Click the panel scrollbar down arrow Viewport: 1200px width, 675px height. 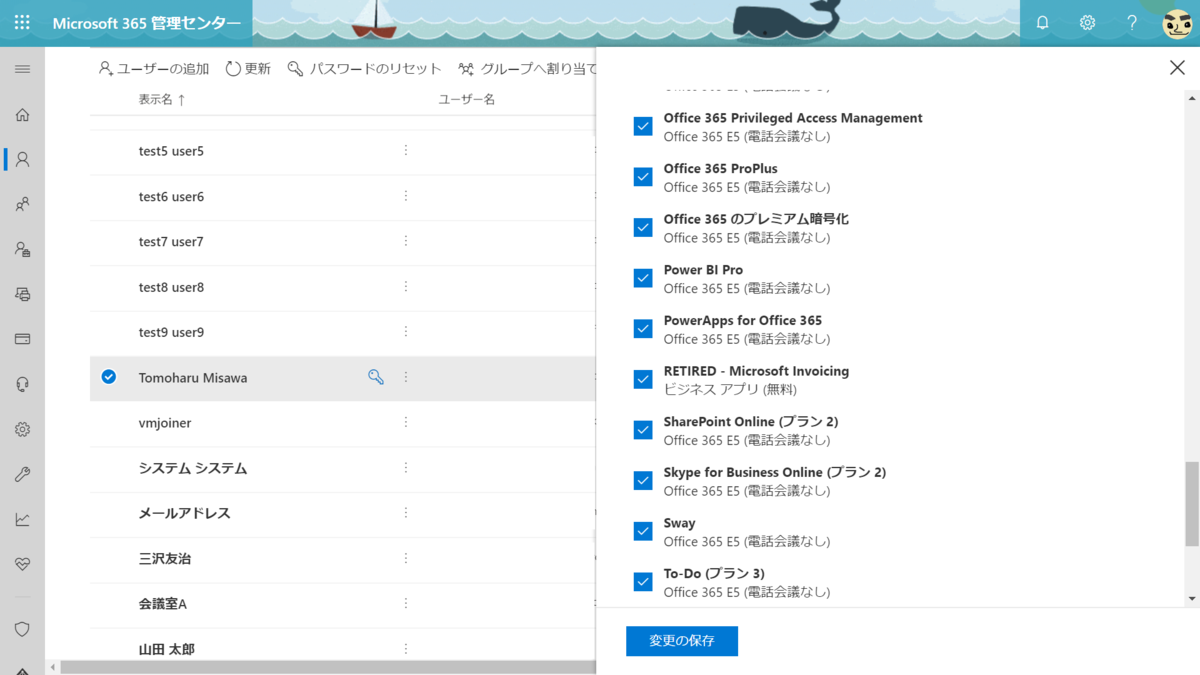coord(1192,599)
